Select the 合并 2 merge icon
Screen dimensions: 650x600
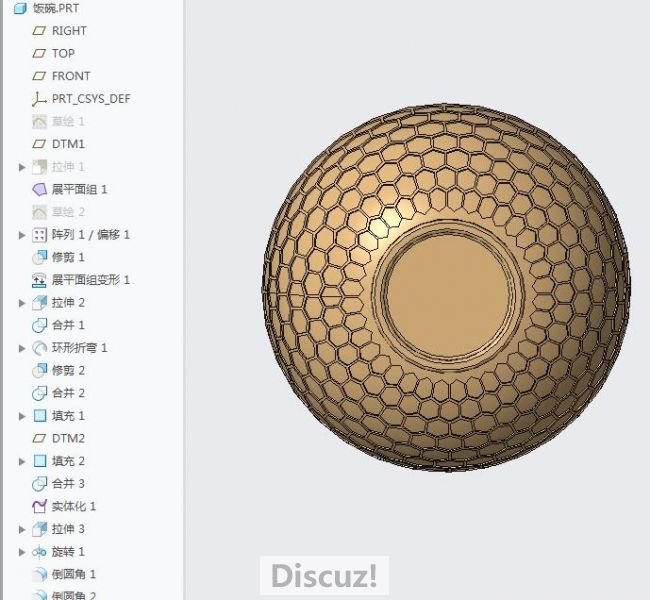pos(39,393)
